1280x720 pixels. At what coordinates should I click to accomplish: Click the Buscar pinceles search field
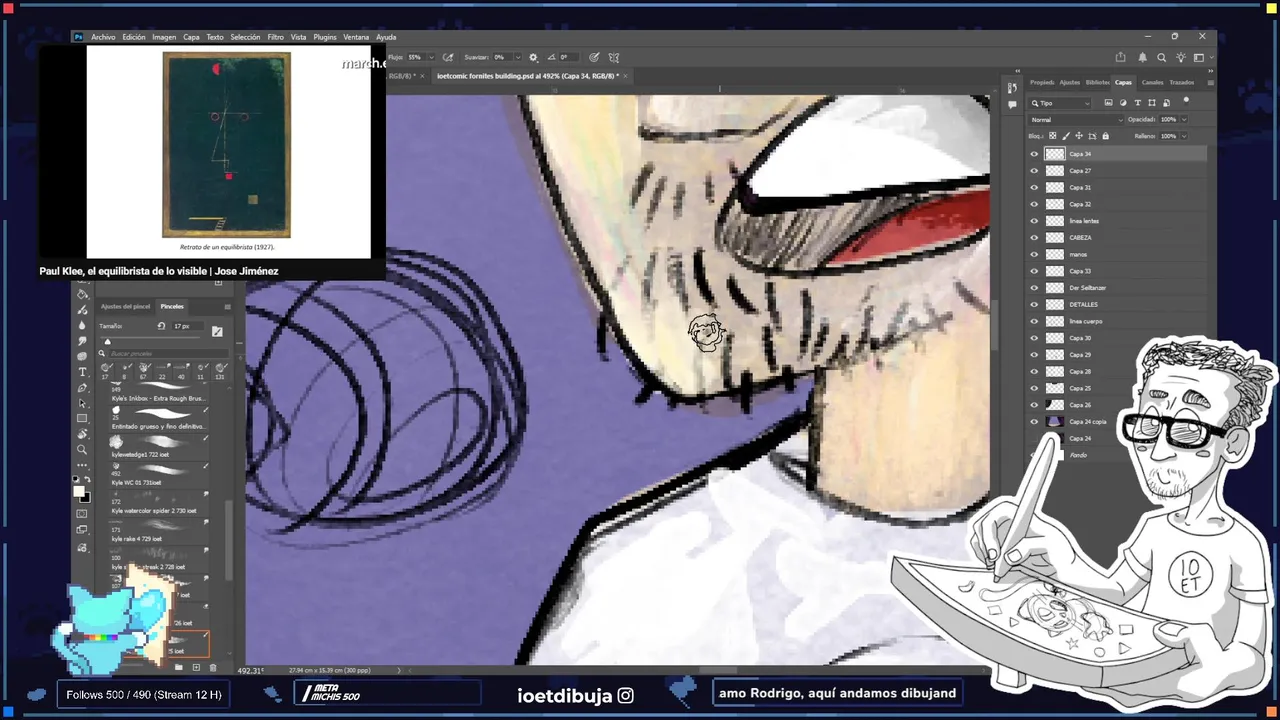tap(168, 353)
